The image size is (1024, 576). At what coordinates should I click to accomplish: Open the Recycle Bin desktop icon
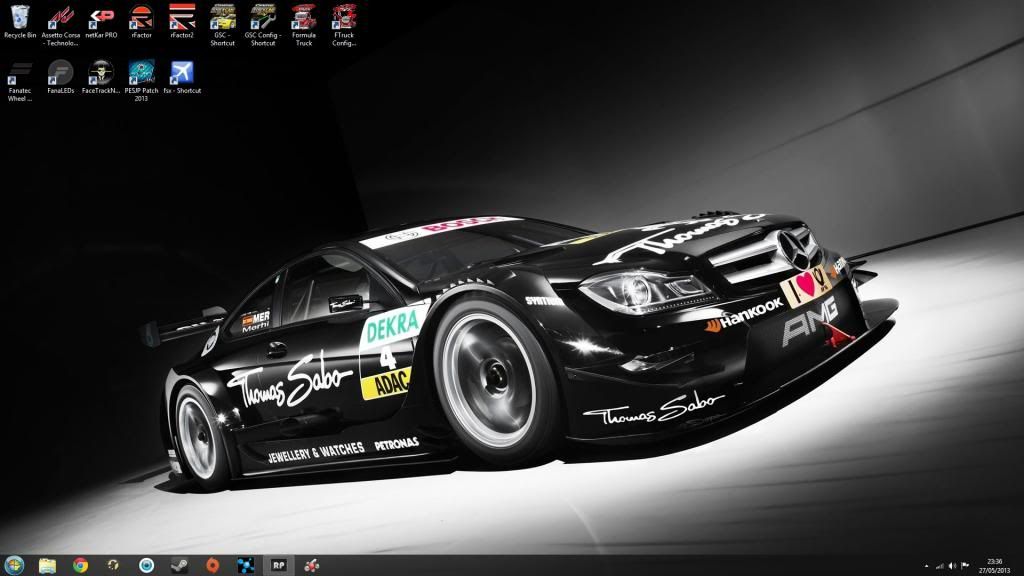pos(20,22)
